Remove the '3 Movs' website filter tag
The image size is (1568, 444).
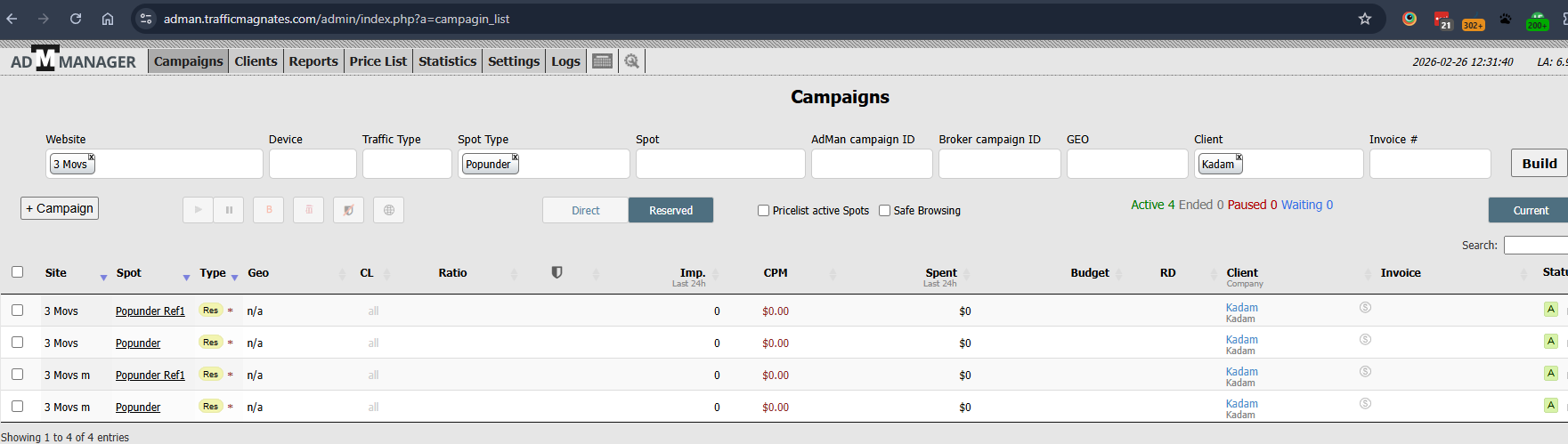coord(91,157)
